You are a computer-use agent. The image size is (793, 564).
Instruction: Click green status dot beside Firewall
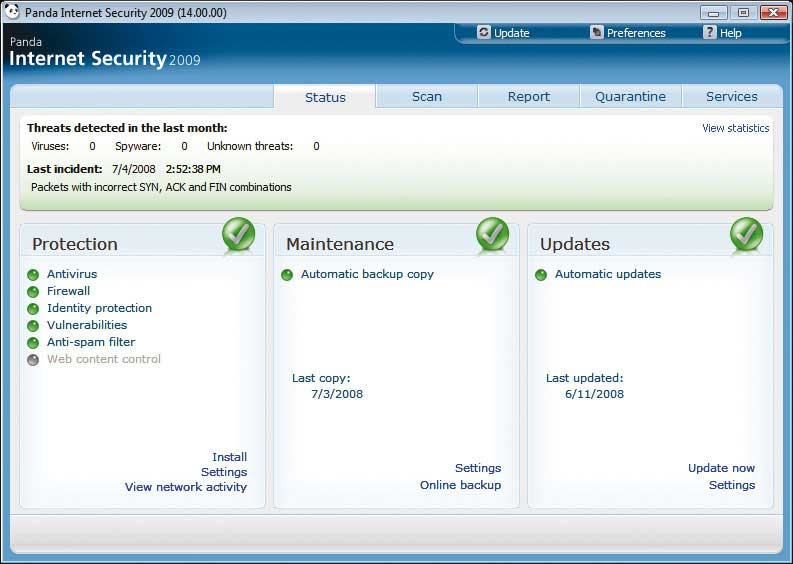pyautogui.click(x=33, y=292)
